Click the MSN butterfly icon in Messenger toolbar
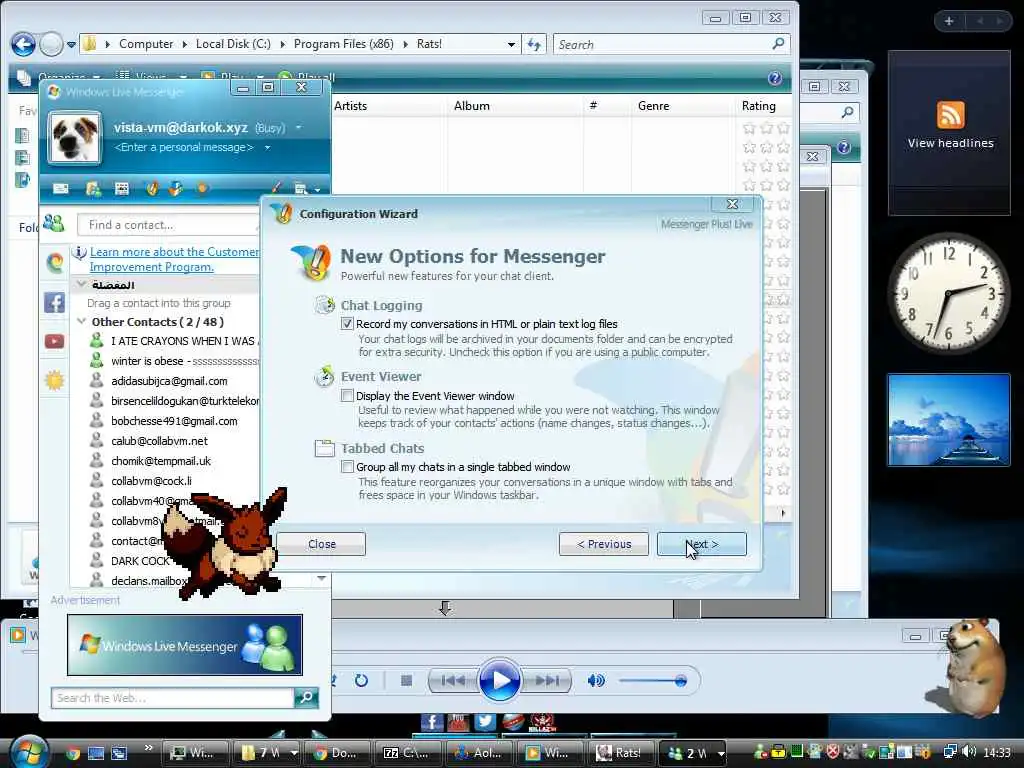Image resolution: width=1024 pixels, height=768 pixels. click(x=176, y=189)
